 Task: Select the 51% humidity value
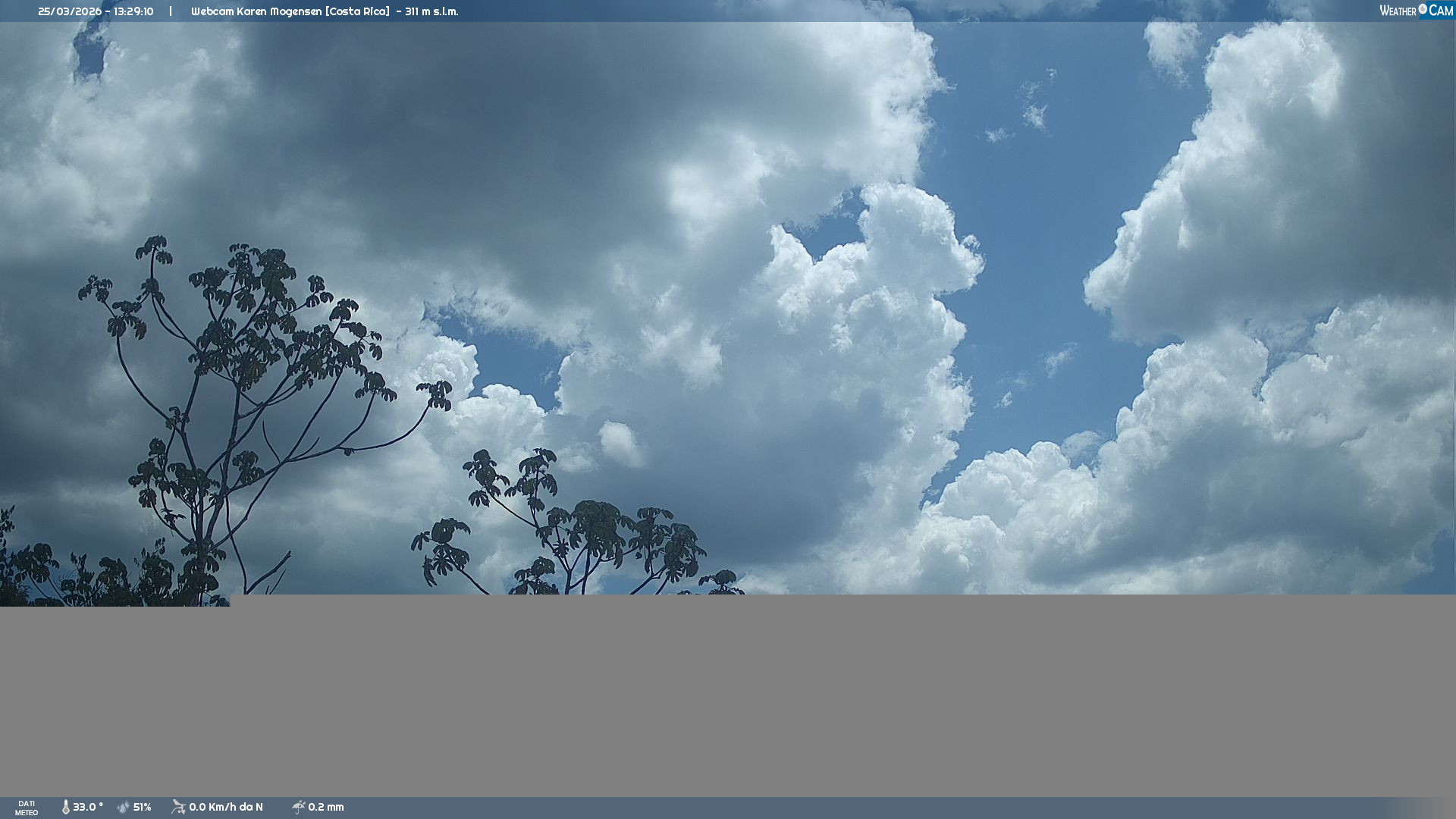click(x=143, y=807)
